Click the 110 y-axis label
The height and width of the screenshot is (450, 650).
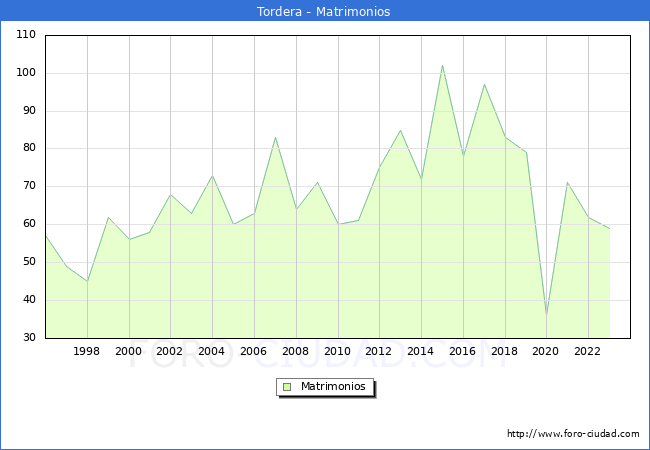(26, 34)
